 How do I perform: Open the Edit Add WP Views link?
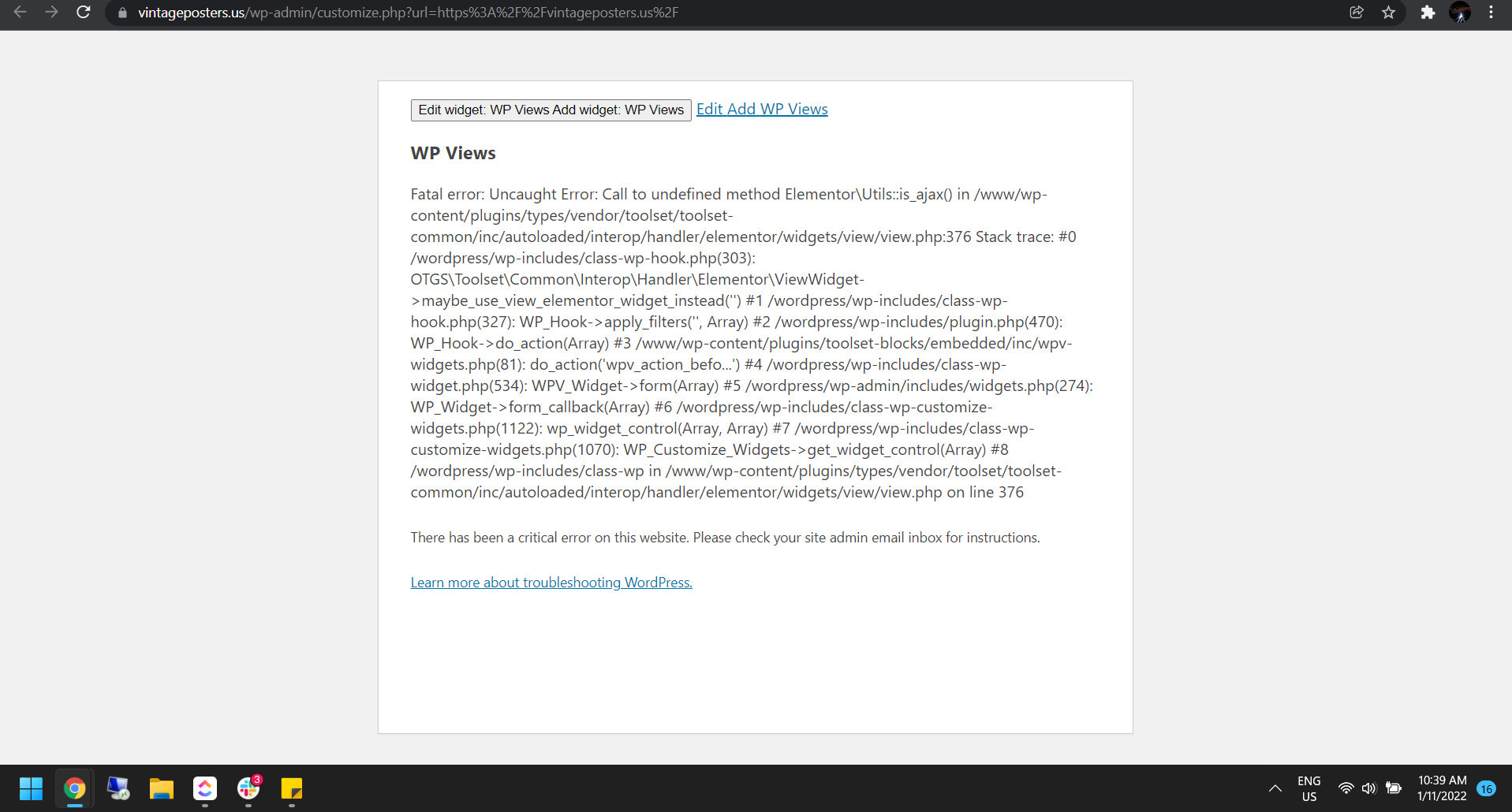click(x=762, y=110)
